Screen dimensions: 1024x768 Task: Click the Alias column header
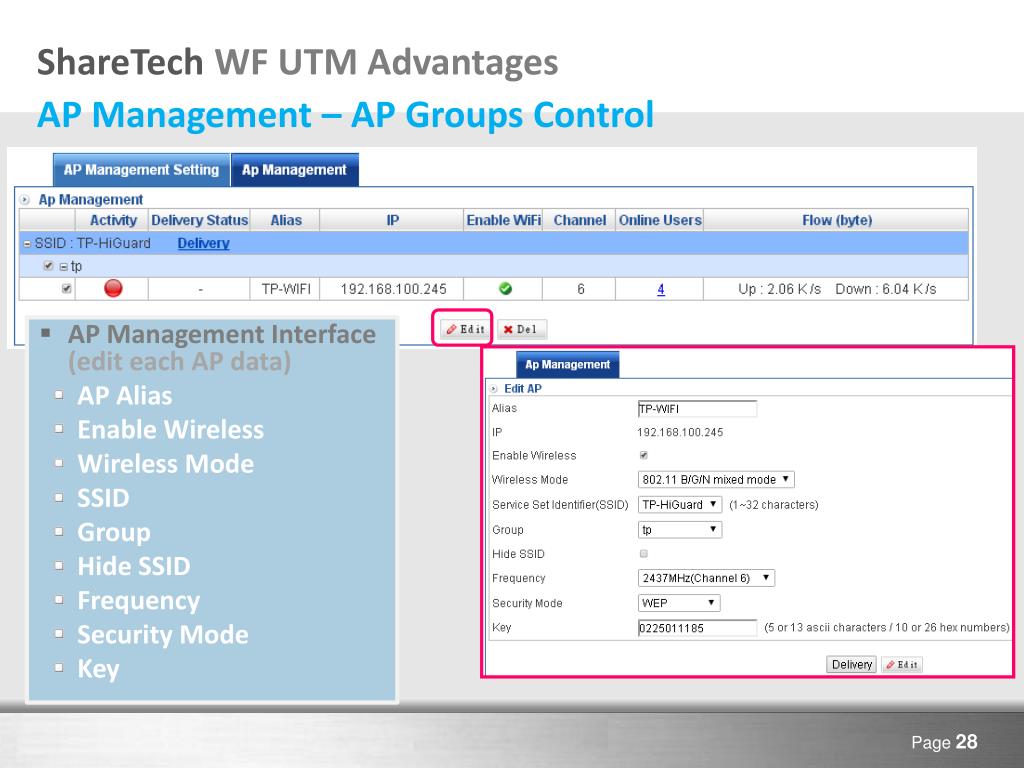pyautogui.click(x=285, y=220)
